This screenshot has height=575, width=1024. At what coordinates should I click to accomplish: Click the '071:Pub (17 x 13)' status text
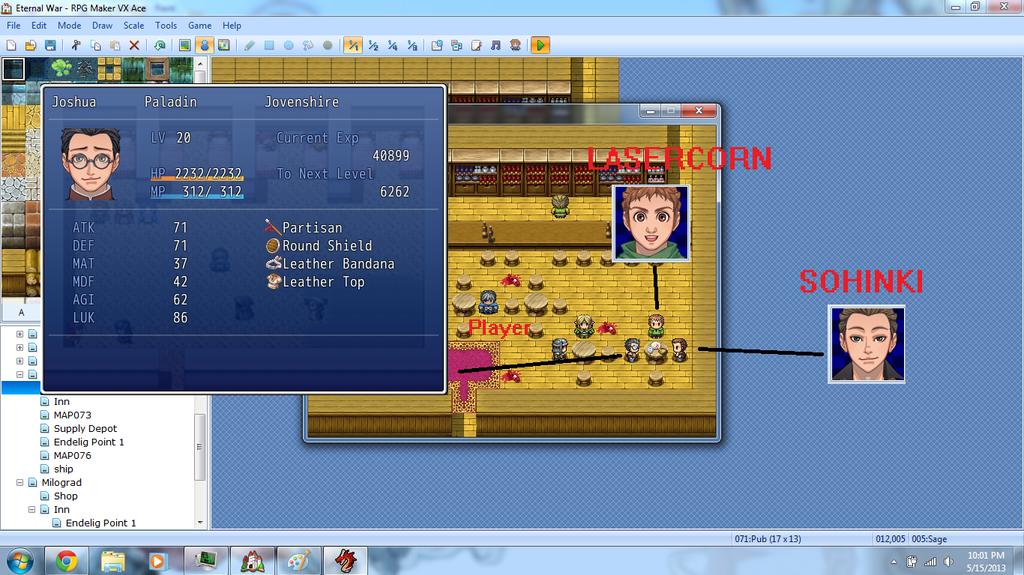(x=767, y=539)
